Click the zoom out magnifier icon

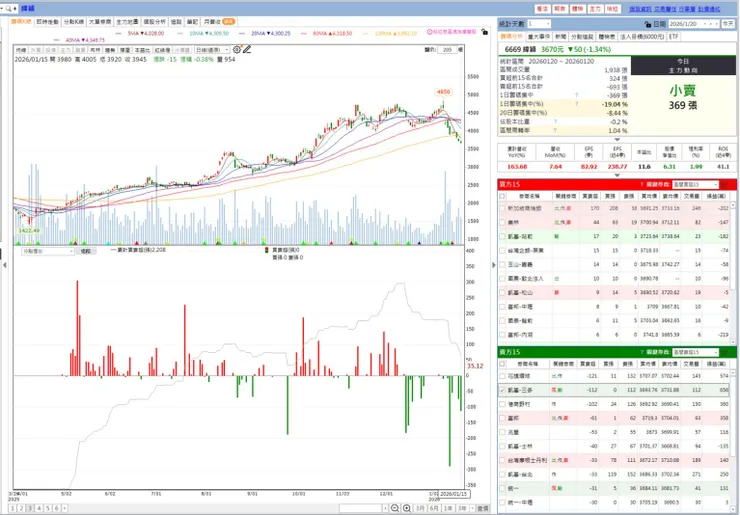click(395, 508)
